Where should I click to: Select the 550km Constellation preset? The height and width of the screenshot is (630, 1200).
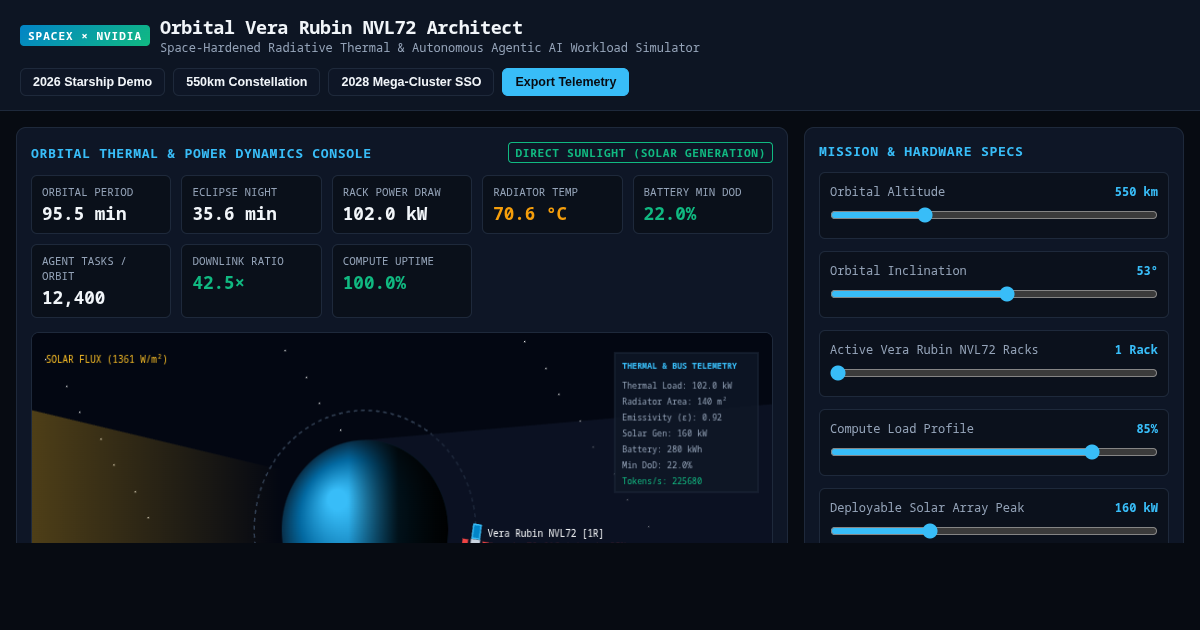click(x=246, y=82)
